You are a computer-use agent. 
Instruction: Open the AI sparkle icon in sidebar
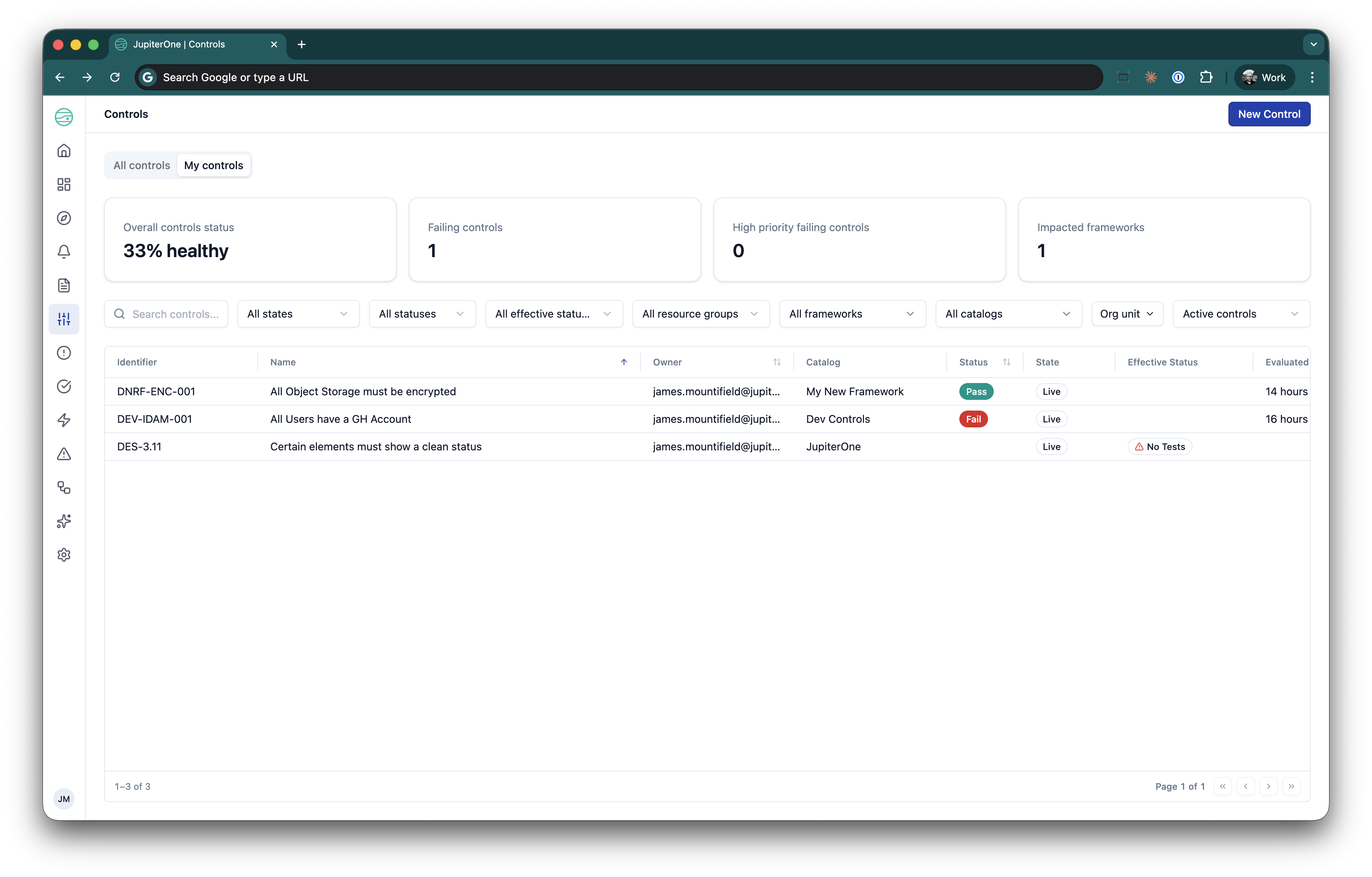point(64,521)
